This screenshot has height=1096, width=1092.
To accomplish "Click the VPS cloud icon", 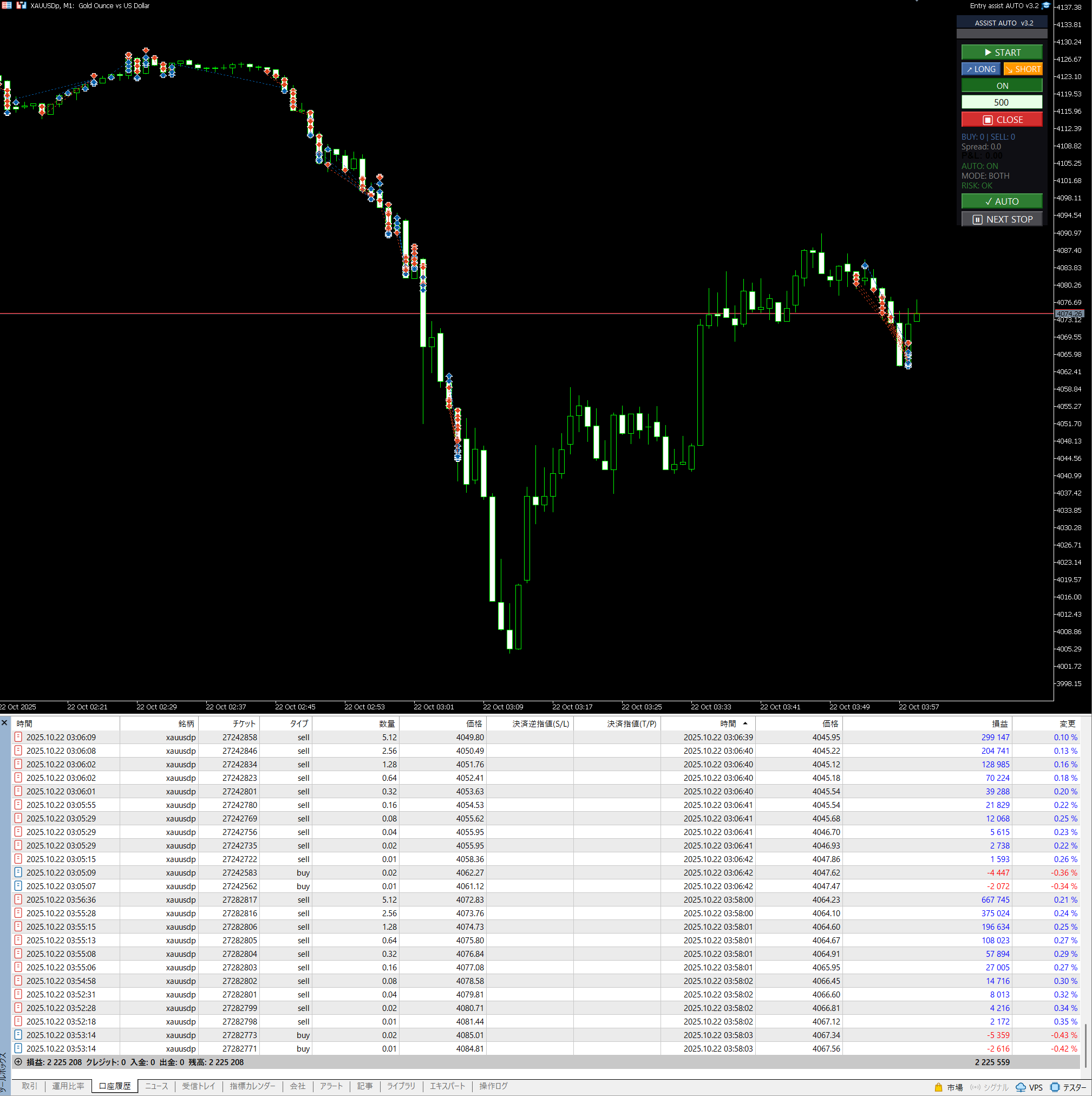I will click(x=1021, y=1087).
